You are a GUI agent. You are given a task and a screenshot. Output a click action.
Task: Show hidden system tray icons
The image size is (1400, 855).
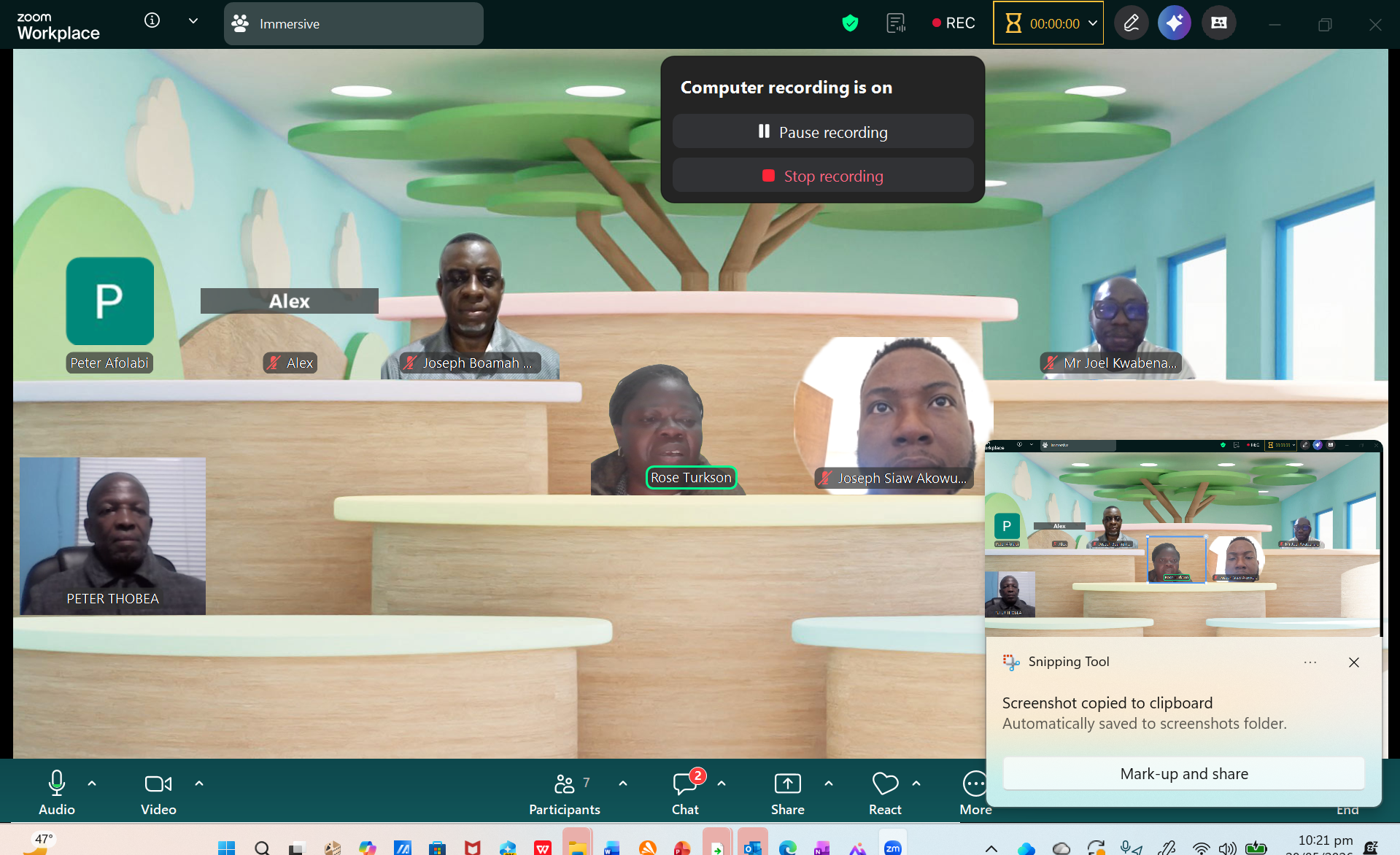991,848
